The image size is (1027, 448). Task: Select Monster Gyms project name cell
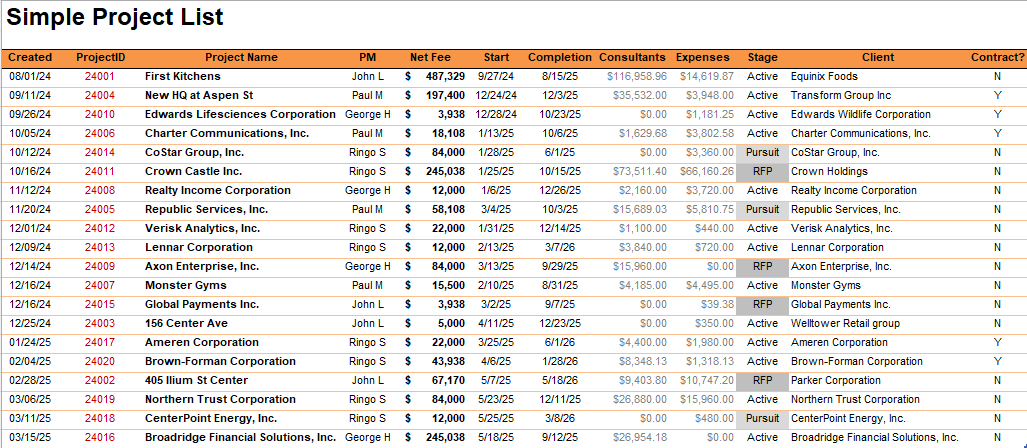[185, 286]
